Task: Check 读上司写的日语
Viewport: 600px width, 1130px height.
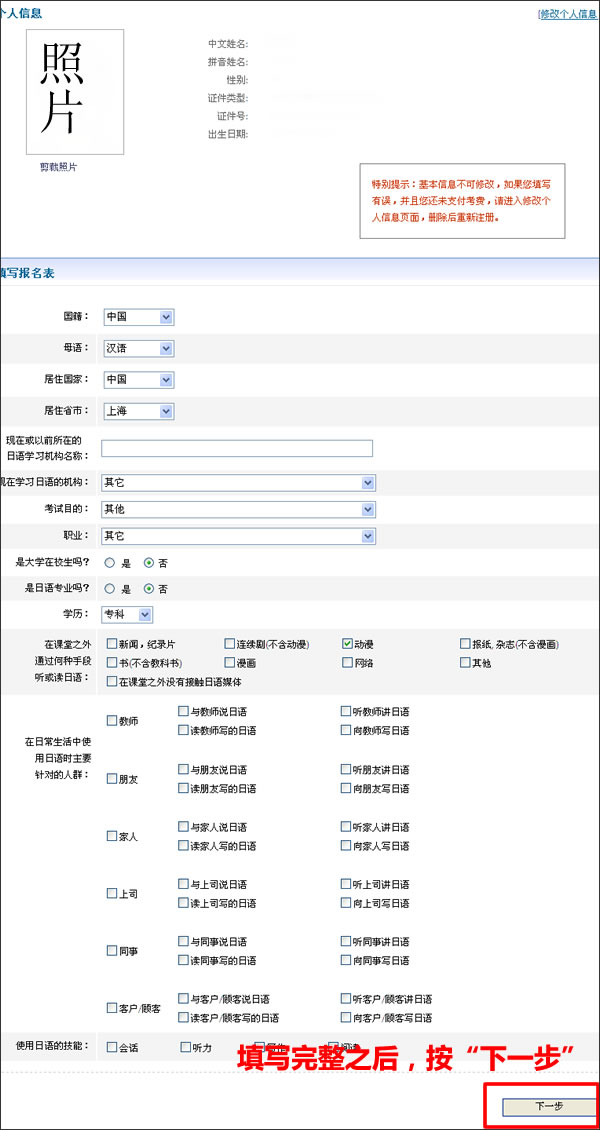Action: coord(183,902)
